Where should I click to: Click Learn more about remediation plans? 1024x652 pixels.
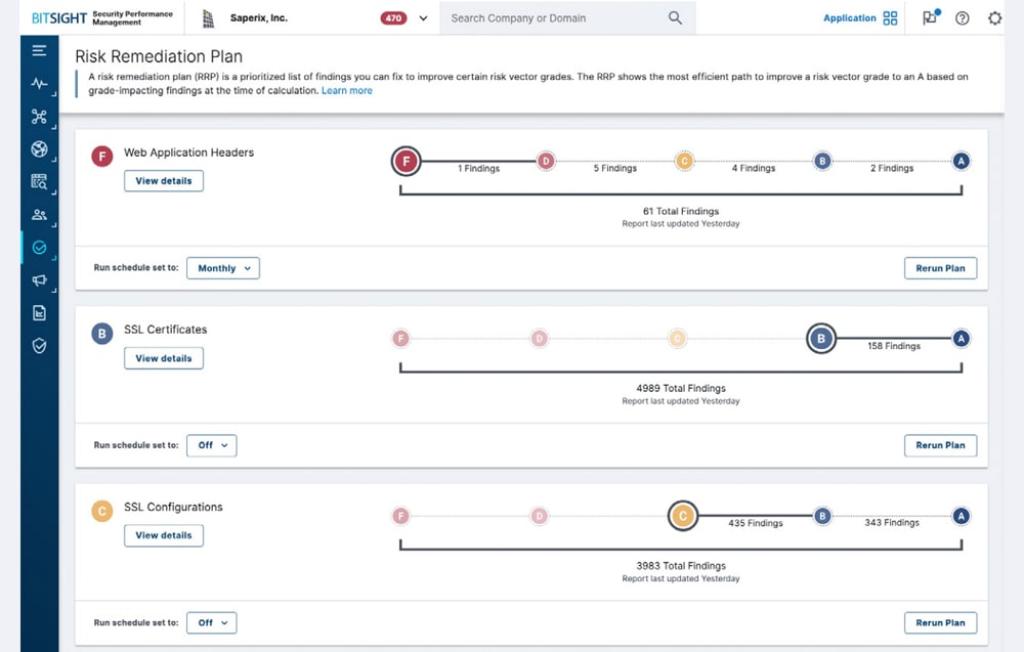point(347,90)
